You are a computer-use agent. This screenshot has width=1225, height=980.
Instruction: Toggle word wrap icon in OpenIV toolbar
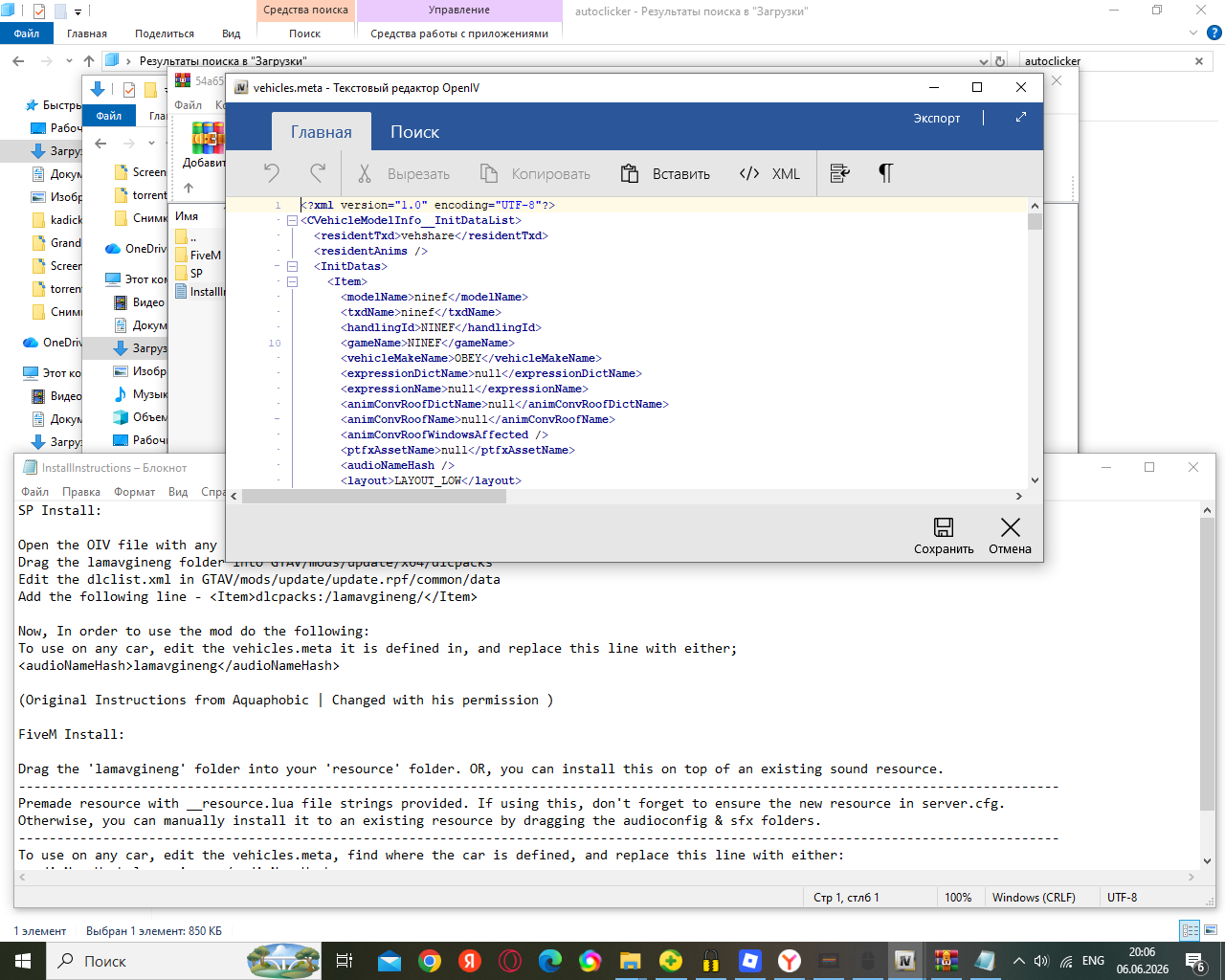(x=840, y=173)
